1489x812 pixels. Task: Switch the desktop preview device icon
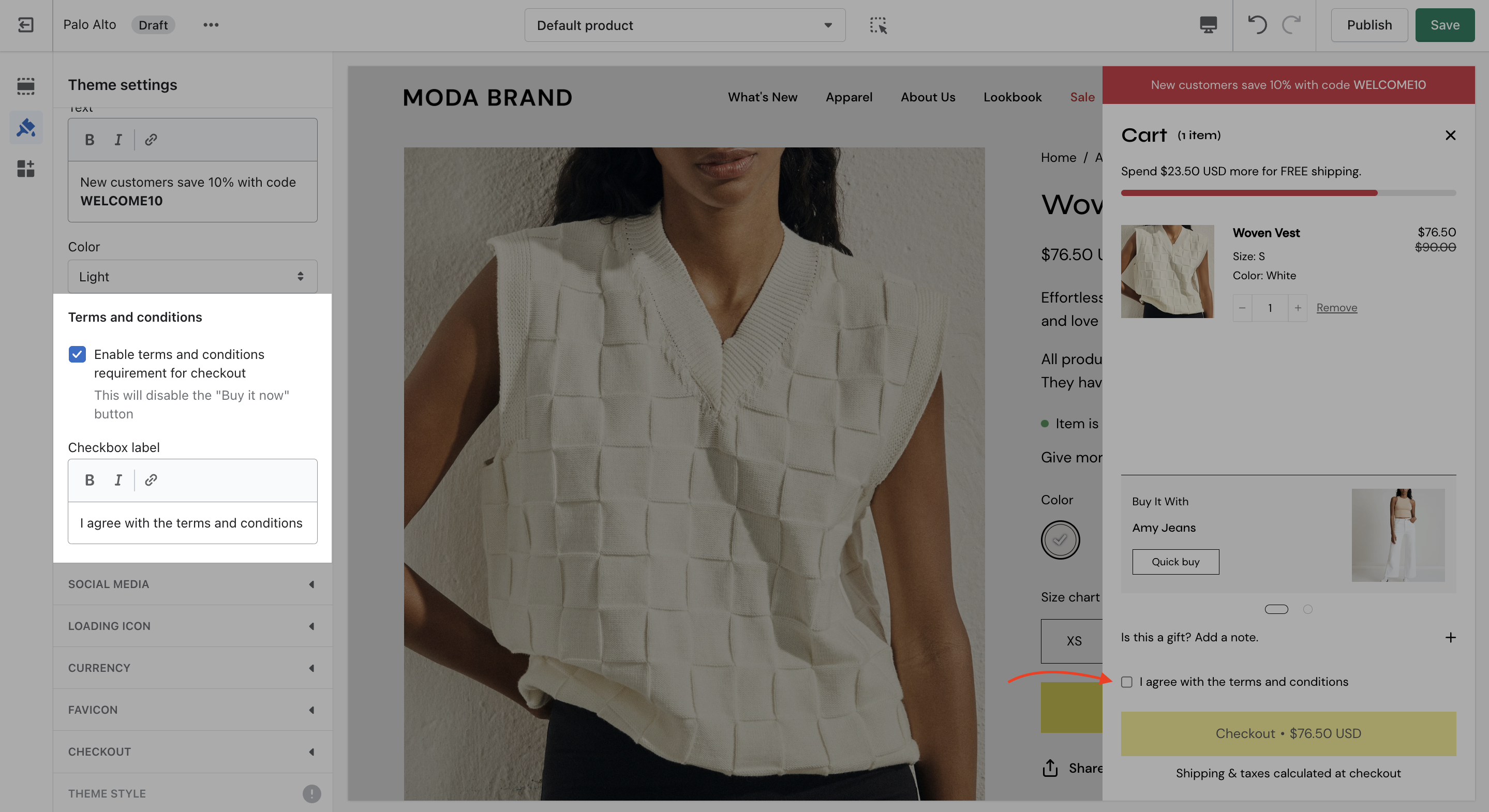[x=1208, y=25]
